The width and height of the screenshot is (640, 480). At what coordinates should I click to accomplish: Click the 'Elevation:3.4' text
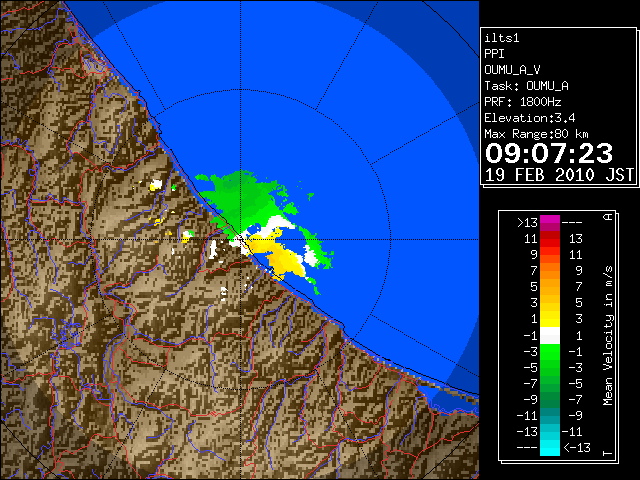click(529, 118)
